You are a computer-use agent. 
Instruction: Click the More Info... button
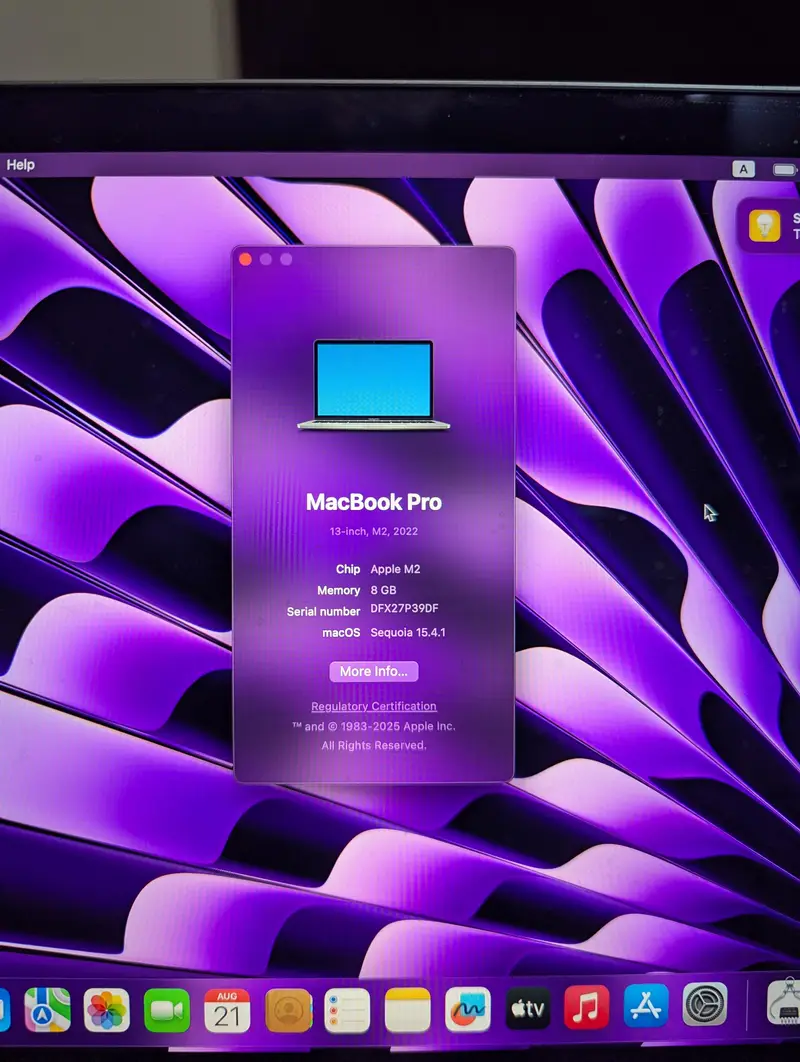coord(374,671)
